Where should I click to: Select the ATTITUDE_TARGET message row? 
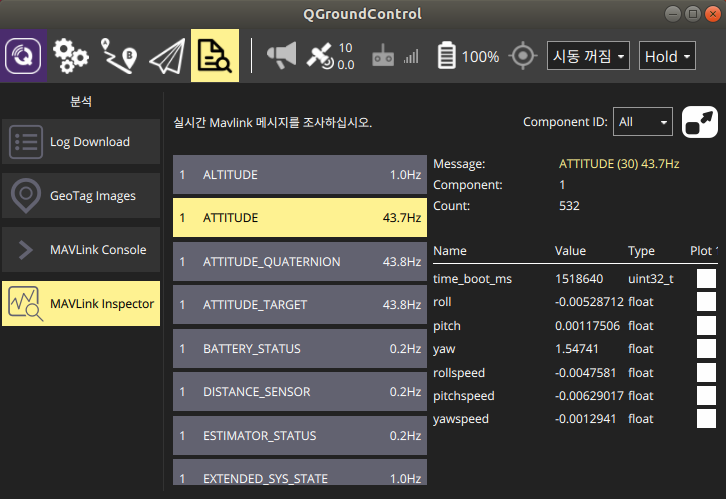(x=300, y=305)
